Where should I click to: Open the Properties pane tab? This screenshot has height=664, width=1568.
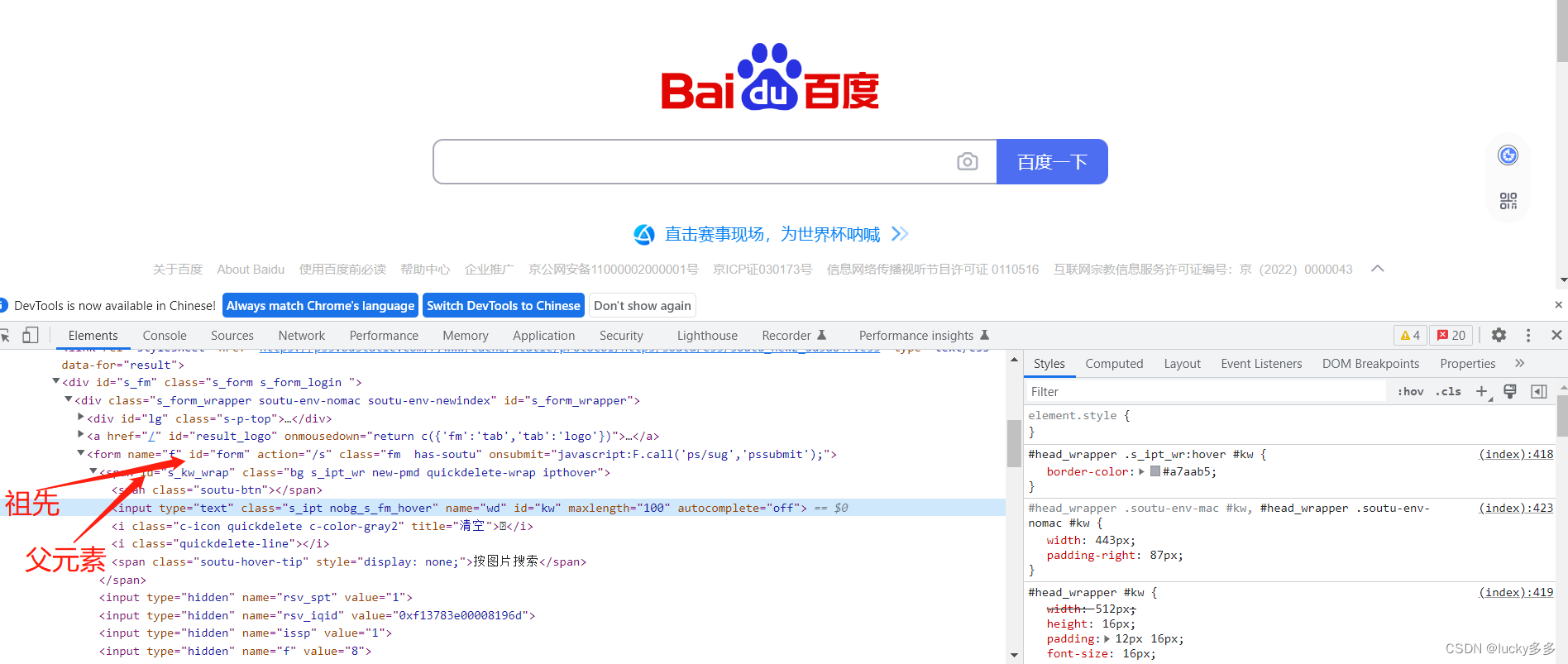point(1468,363)
